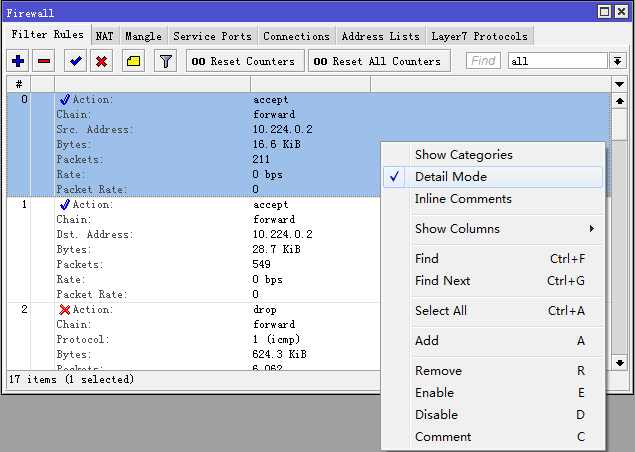Open the funnel Filter icon

click(166, 61)
